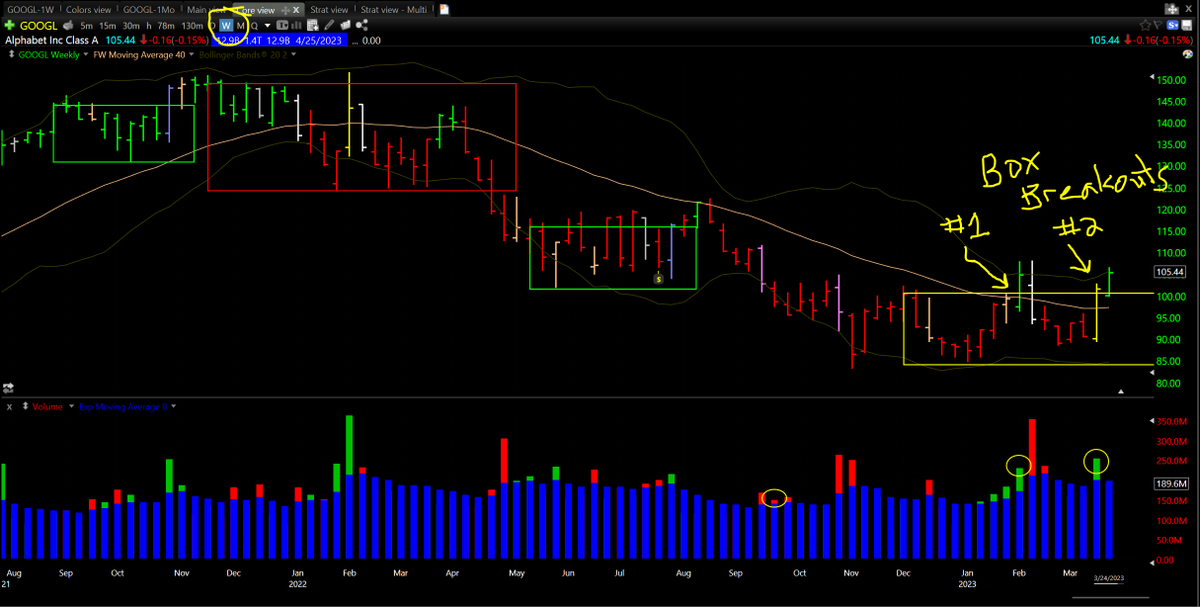Select the weekly W timeframe
This screenshot has height=607, width=1200.
click(226, 25)
